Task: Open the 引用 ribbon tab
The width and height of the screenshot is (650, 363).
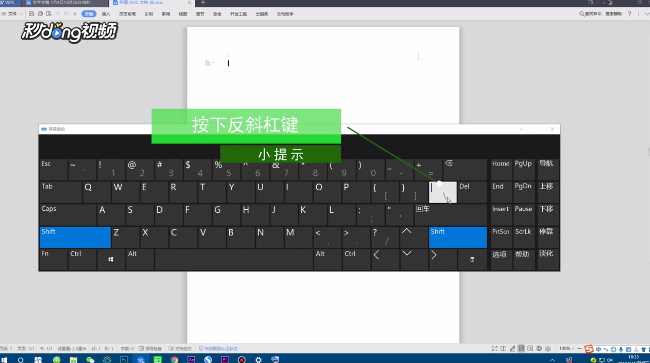Action: pyautogui.click(x=149, y=14)
